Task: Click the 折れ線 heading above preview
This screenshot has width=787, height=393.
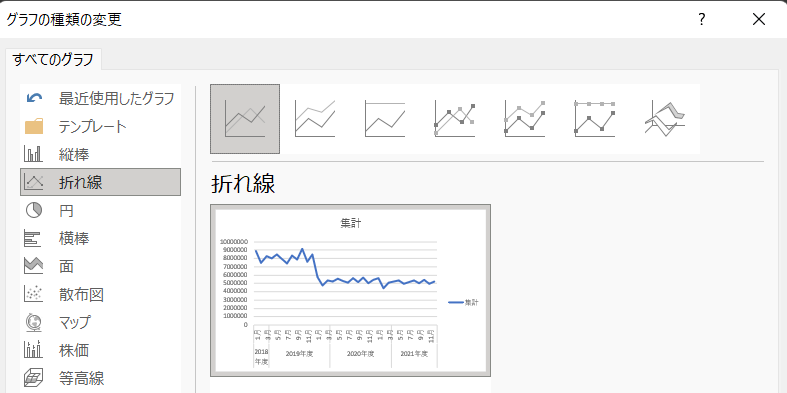Action: pos(243,184)
